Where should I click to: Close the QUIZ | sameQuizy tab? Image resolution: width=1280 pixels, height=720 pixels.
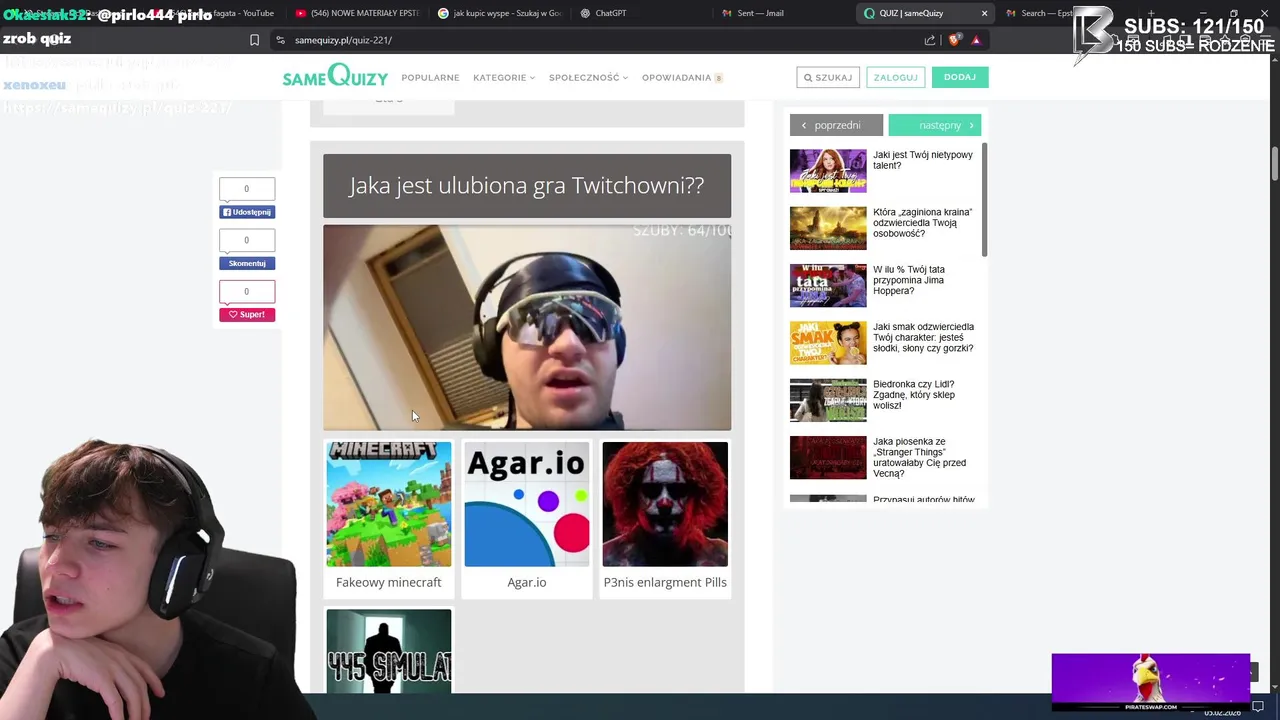pos(984,13)
